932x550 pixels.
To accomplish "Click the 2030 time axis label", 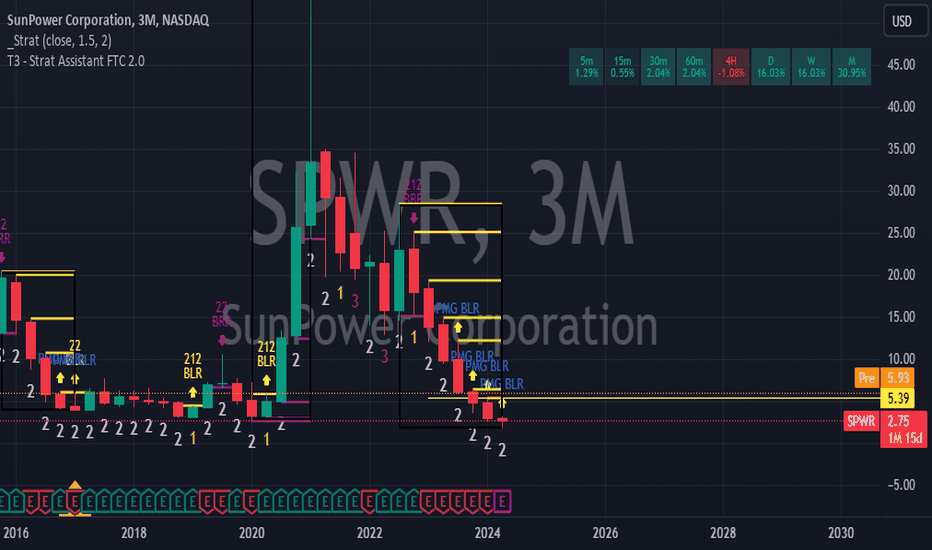I will click(x=840, y=533).
